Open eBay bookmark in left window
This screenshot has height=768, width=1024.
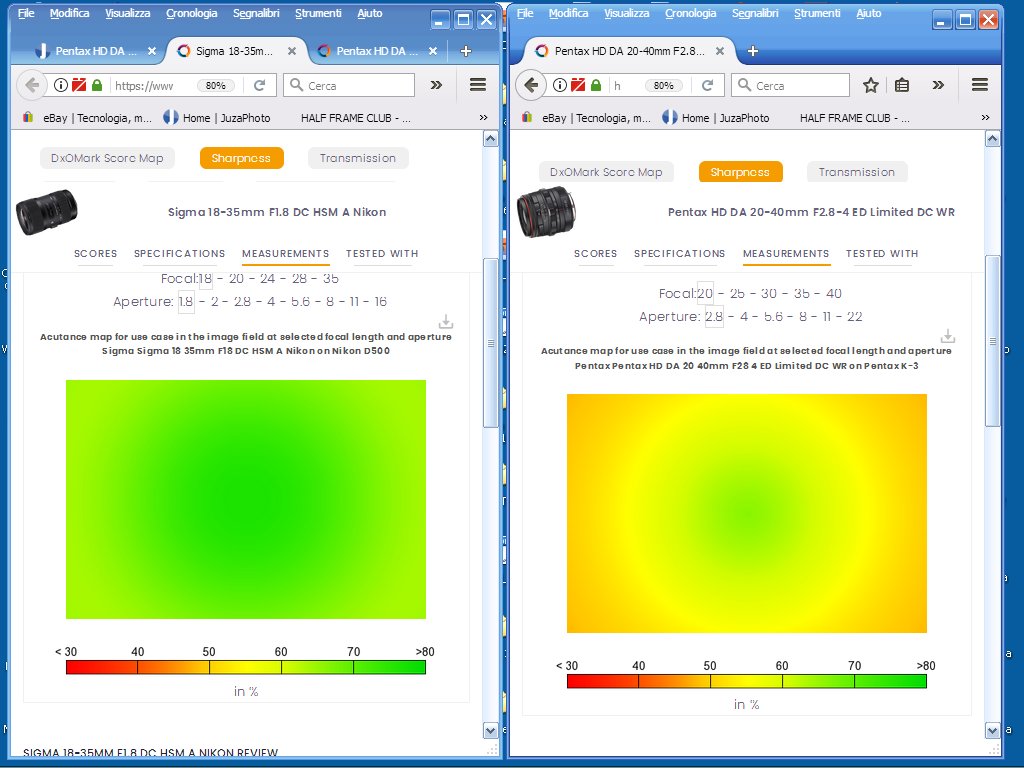click(x=88, y=118)
